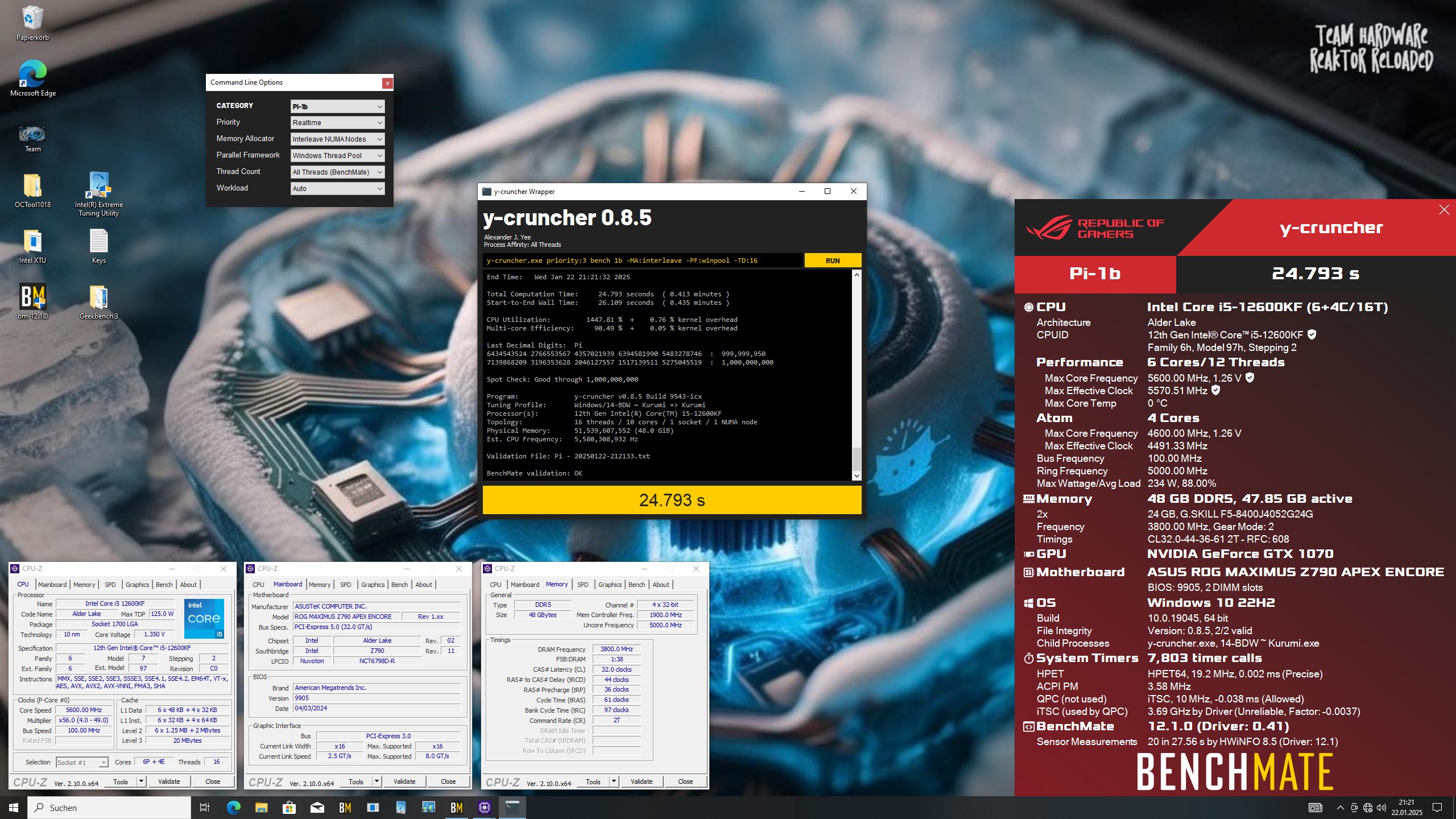This screenshot has height=819, width=1456.
Task: Expand the Thread Count dropdown
Action: point(337,172)
